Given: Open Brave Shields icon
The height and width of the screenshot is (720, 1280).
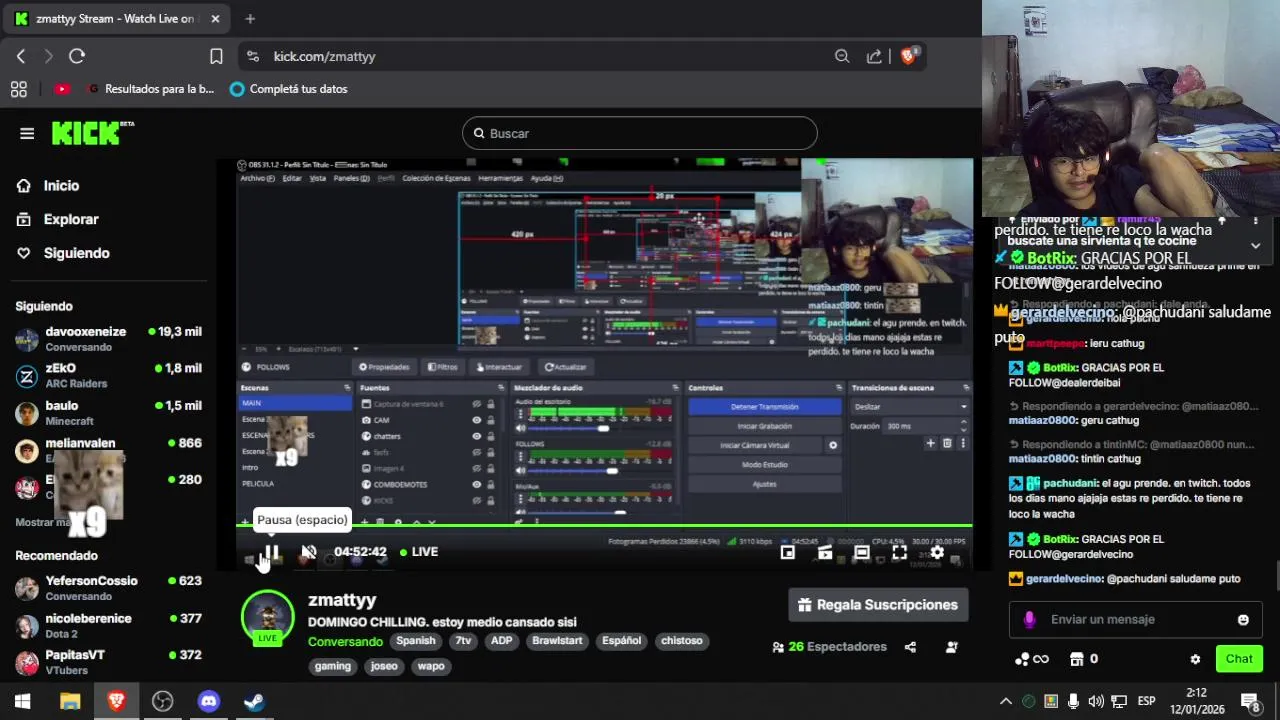Looking at the screenshot, I should (908, 56).
